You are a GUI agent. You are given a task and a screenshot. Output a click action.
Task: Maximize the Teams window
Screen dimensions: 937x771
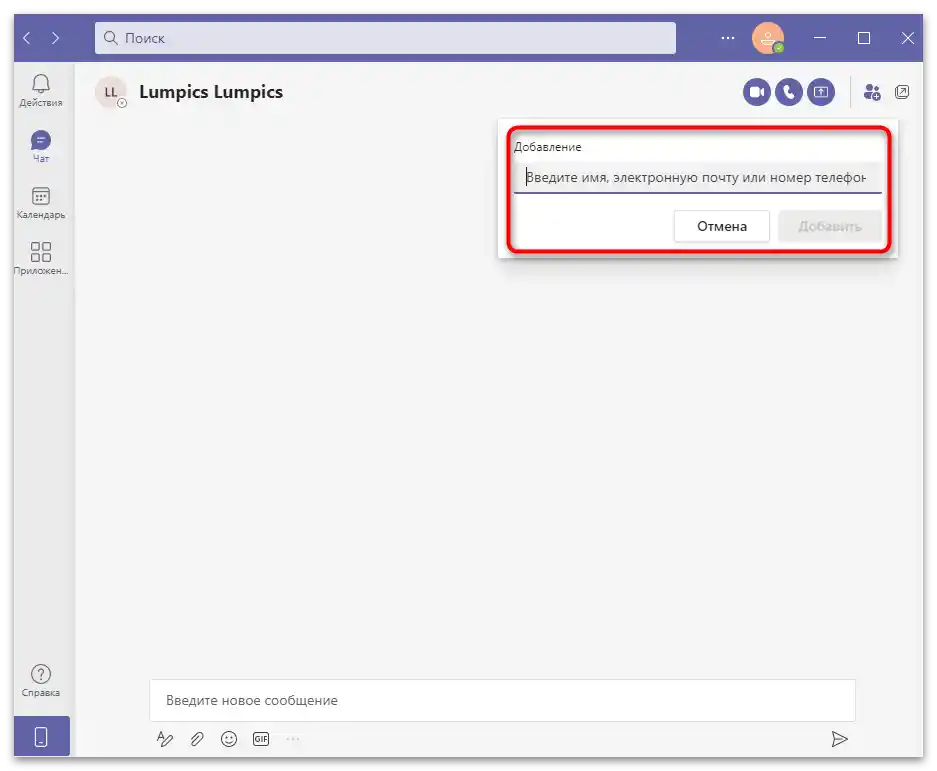(863, 38)
